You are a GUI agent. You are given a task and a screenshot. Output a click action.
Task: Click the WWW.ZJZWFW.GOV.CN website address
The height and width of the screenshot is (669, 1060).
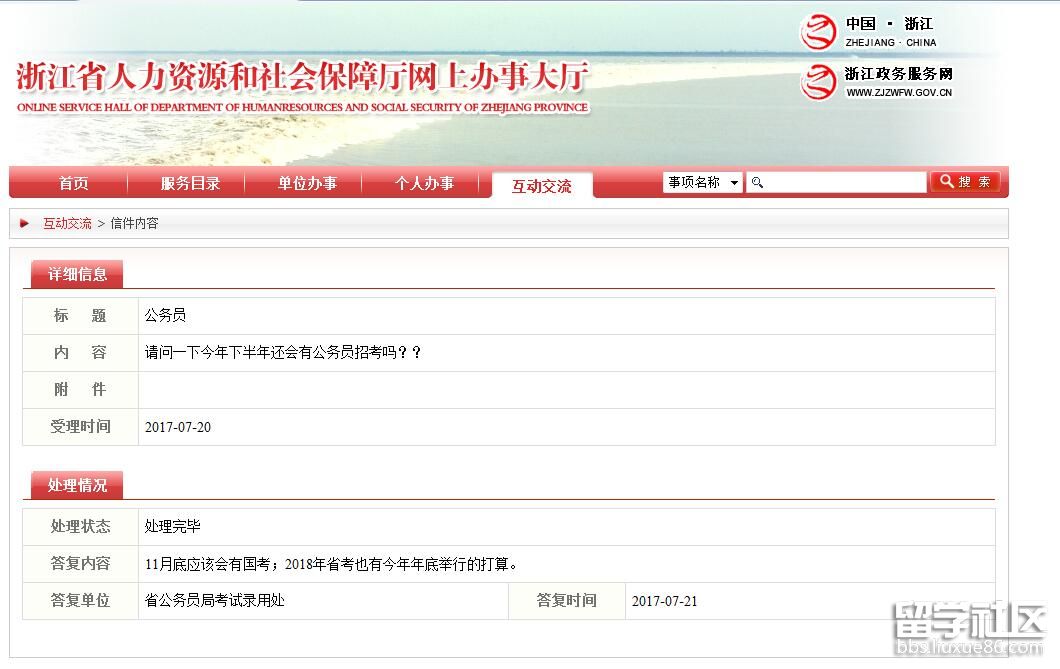899,93
